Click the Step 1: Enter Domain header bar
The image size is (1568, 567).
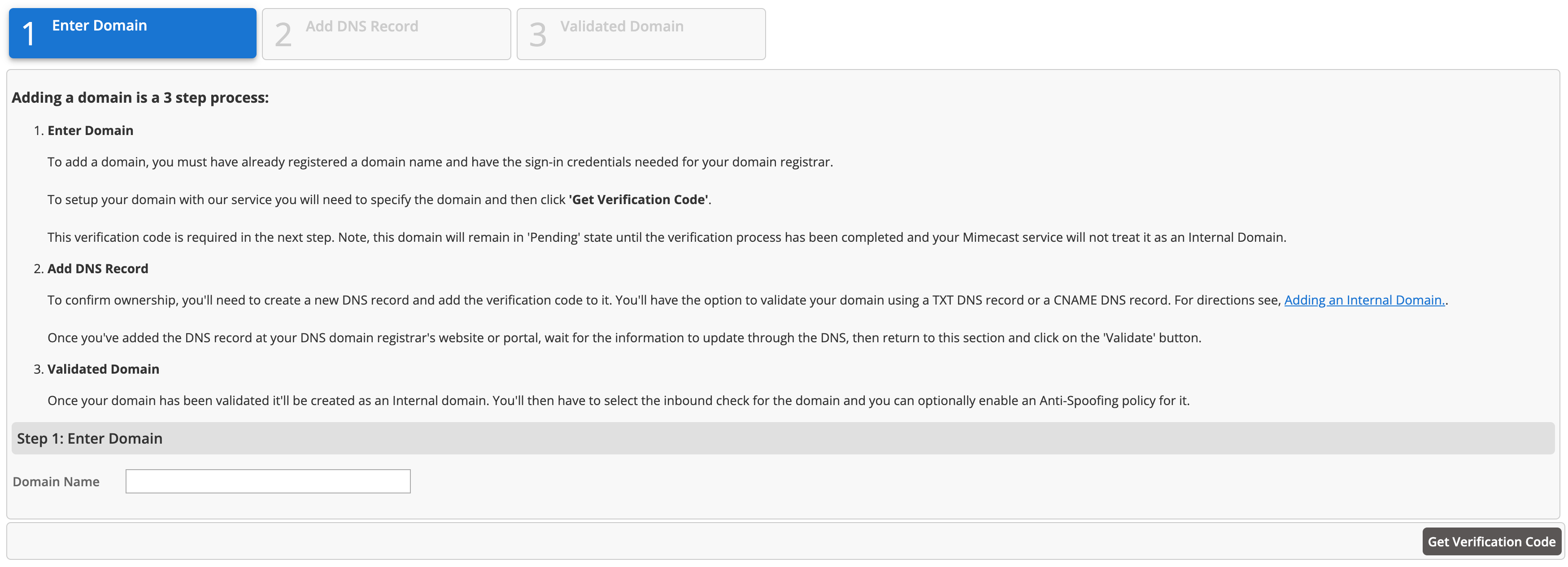tap(783, 439)
